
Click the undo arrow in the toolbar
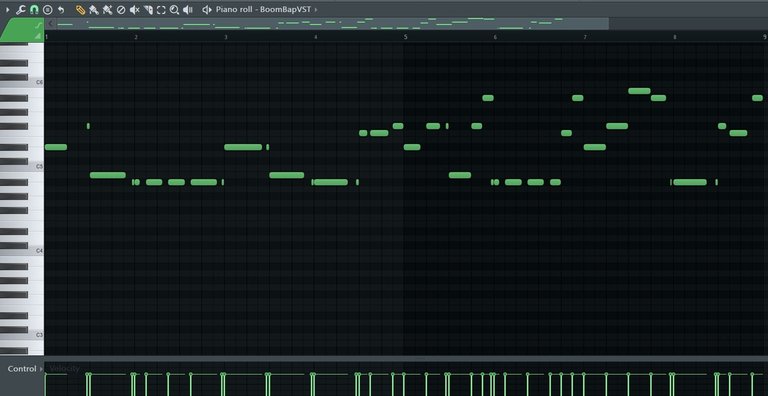pyautogui.click(x=61, y=10)
